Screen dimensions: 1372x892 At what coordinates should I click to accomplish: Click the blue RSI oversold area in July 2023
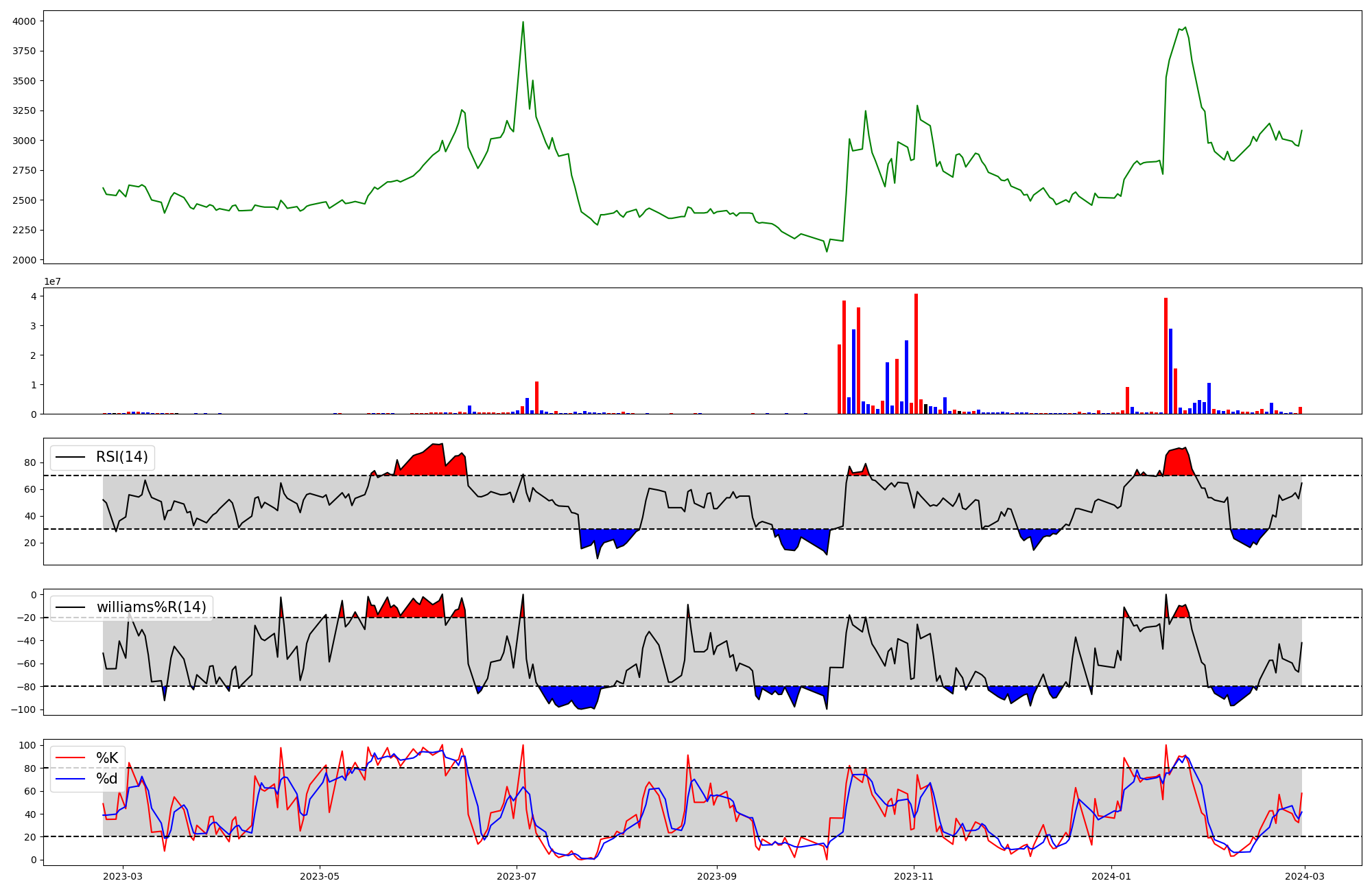click(x=604, y=536)
